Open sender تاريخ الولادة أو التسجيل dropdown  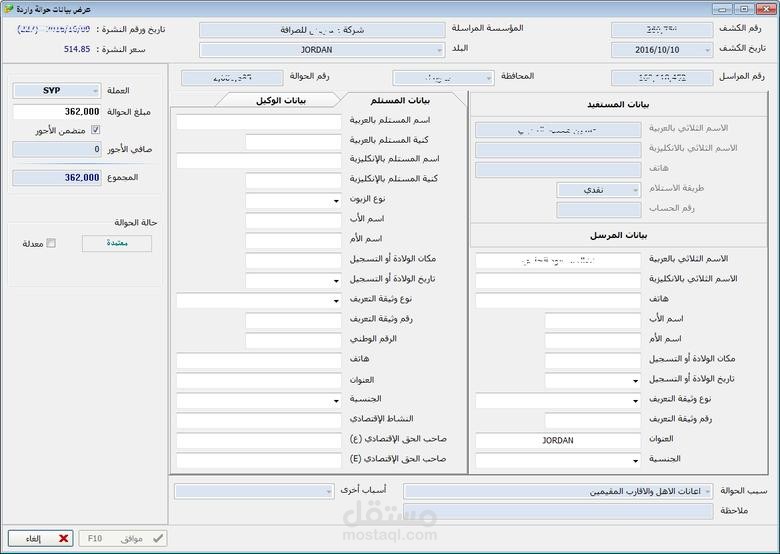click(635, 381)
